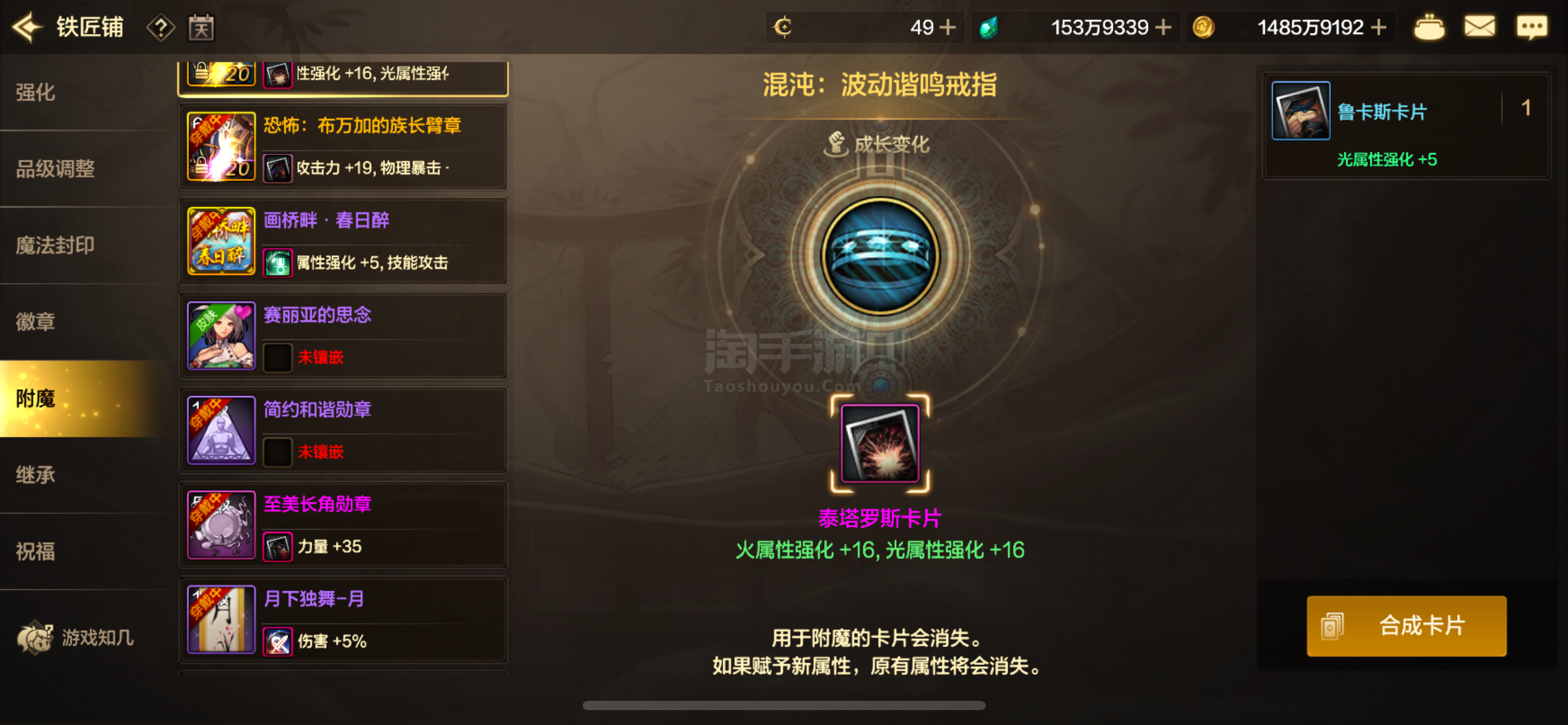Screen dimensions: 1568x725
Task: Select 鲁卡斯卡片 in card list
Action: [1406, 126]
